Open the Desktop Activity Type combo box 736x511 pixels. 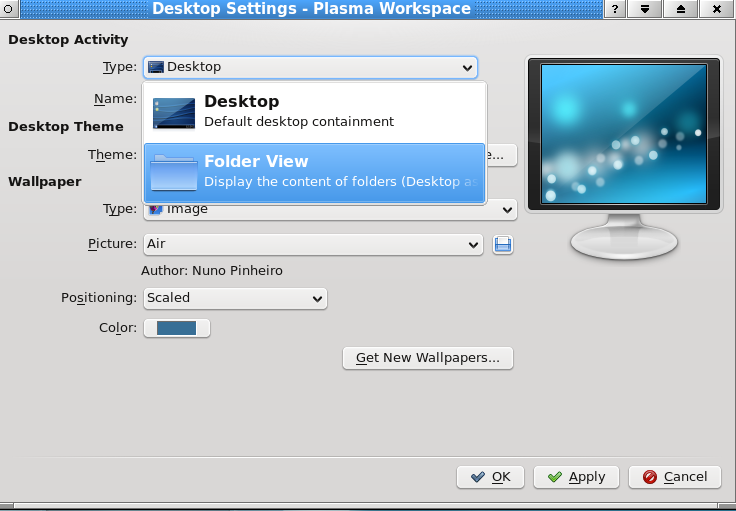pos(310,67)
